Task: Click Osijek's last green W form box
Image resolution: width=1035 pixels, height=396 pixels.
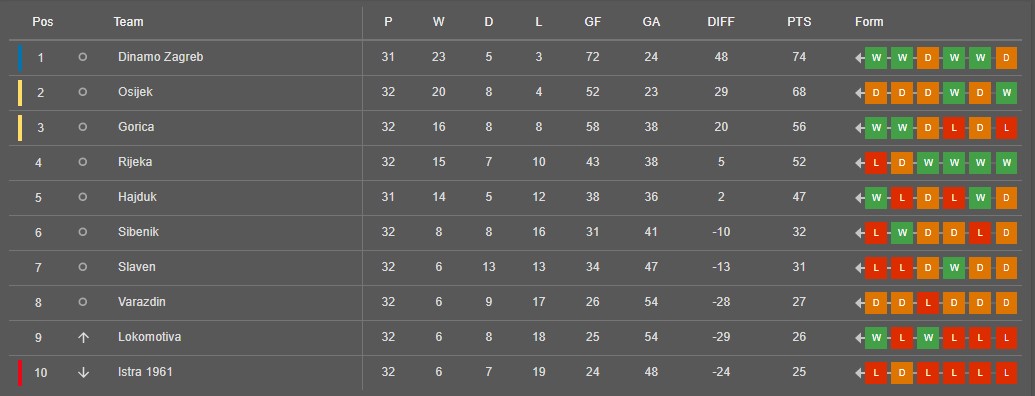Action: click(1006, 92)
